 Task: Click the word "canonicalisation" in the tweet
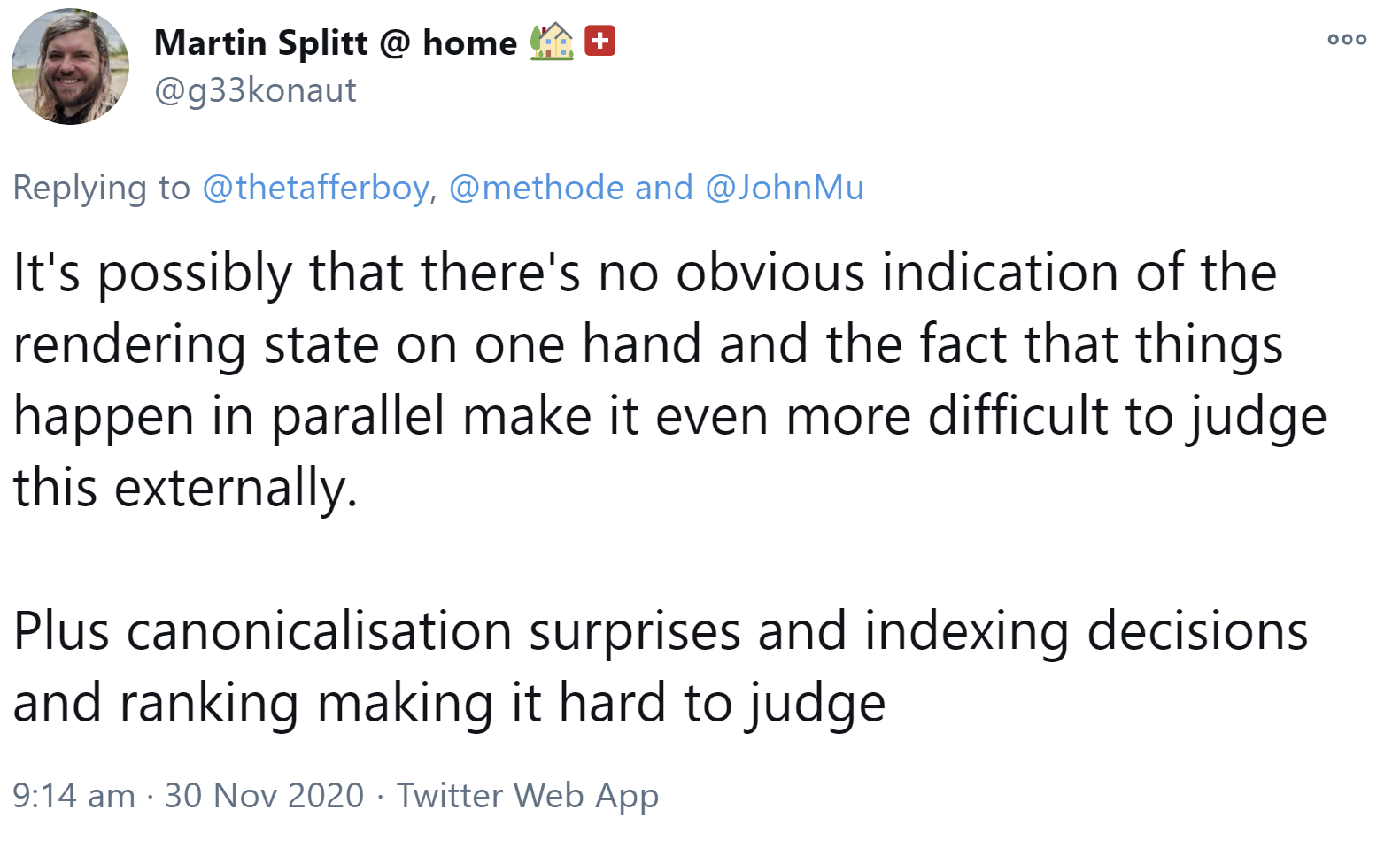click(x=319, y=631)
